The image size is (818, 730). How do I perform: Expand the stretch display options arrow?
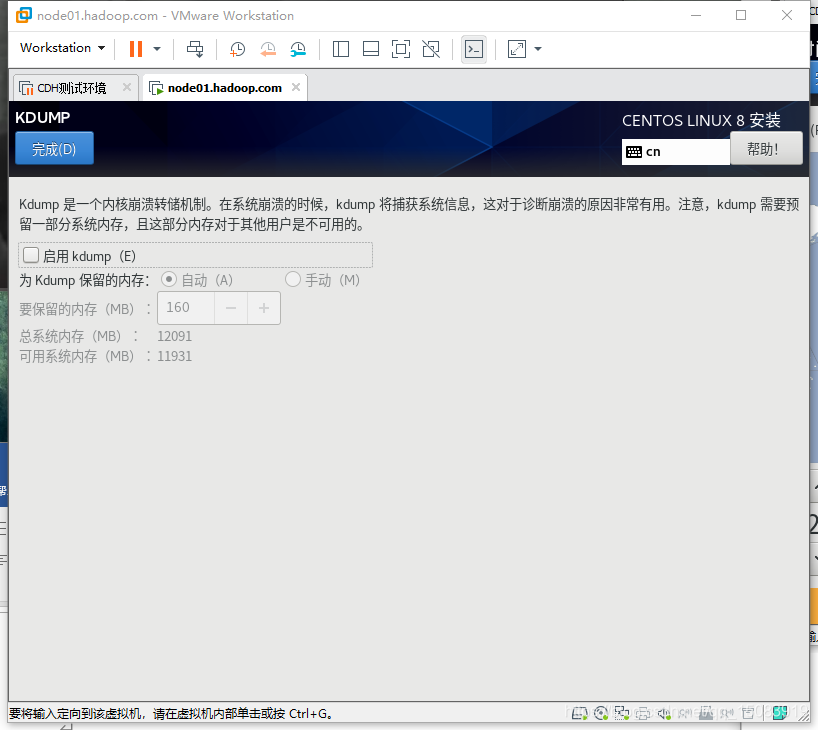pyautogui.click(x=538, y=49)
